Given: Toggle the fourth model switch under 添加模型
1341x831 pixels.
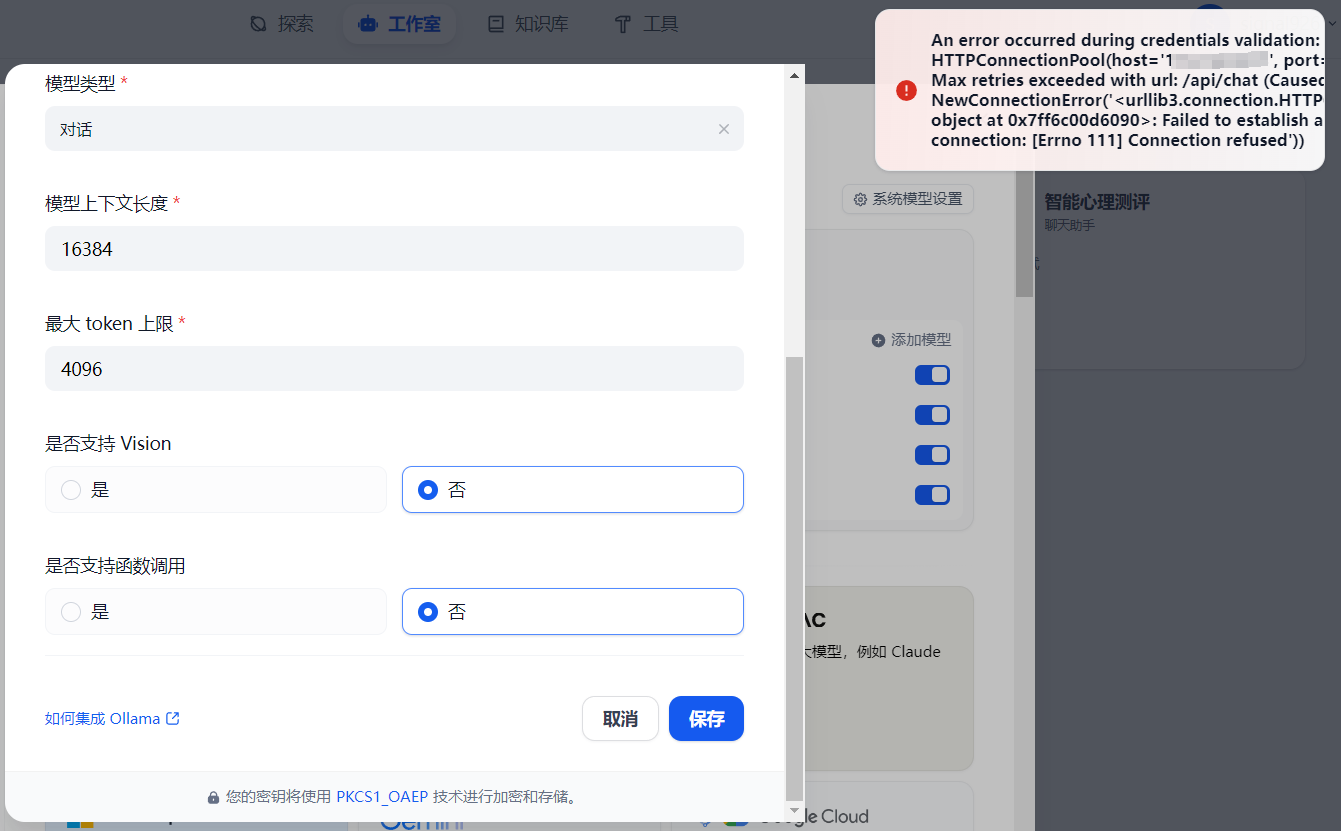Looking at the screenshot, I should (932, 495).
